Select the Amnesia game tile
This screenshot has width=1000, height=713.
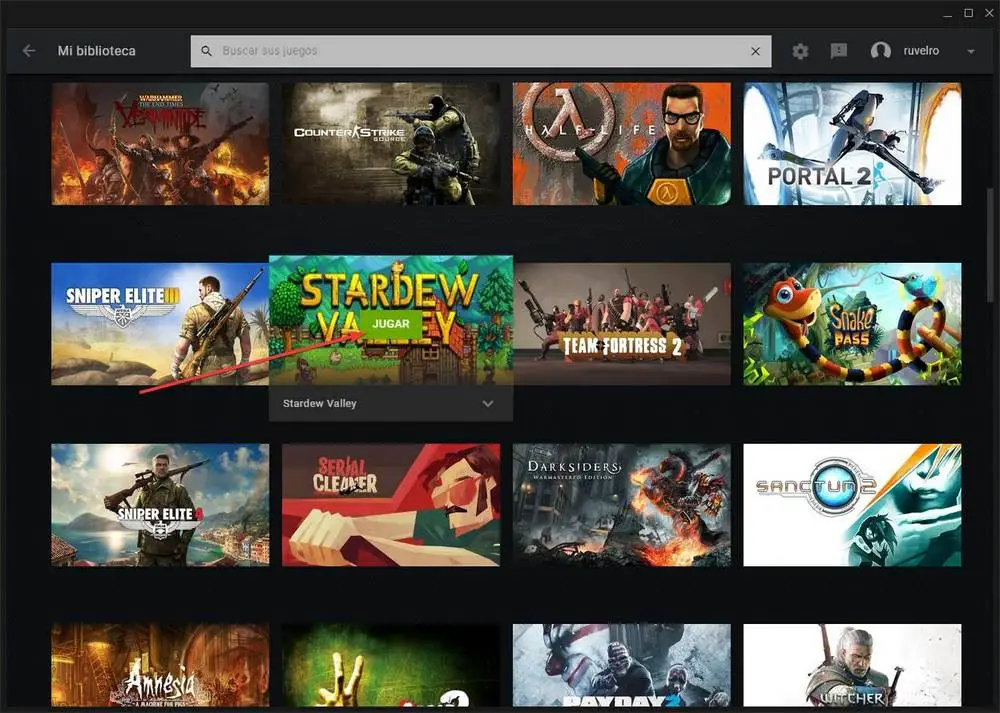click(160, 665)
